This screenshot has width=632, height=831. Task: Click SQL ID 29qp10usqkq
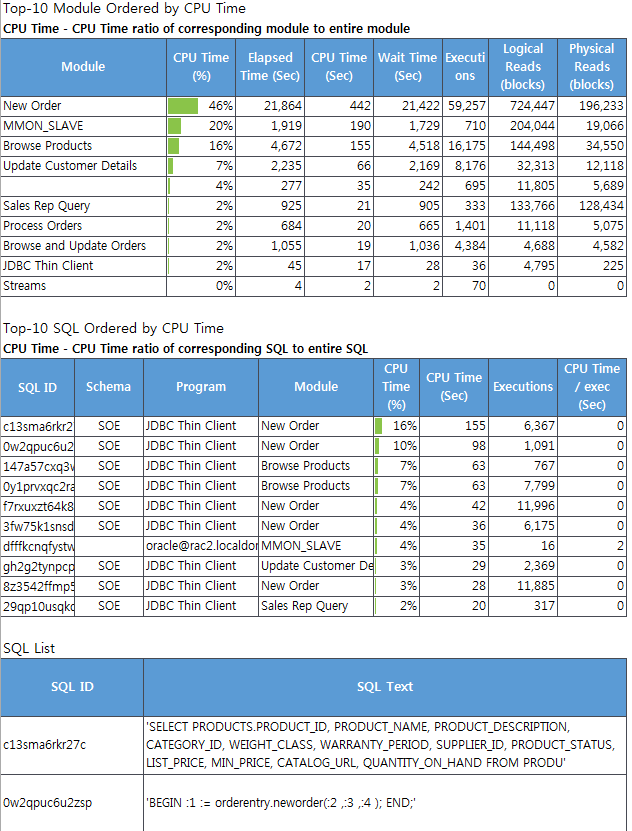38,606
